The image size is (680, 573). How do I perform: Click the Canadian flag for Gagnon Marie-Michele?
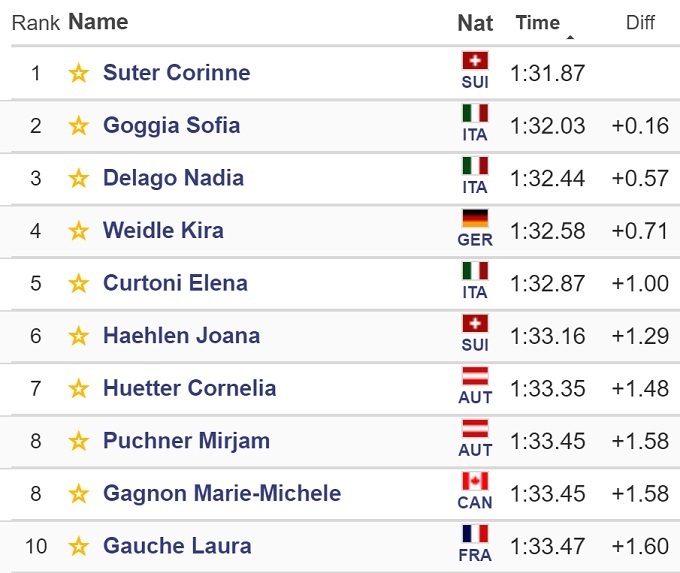[x=475, y=481]
